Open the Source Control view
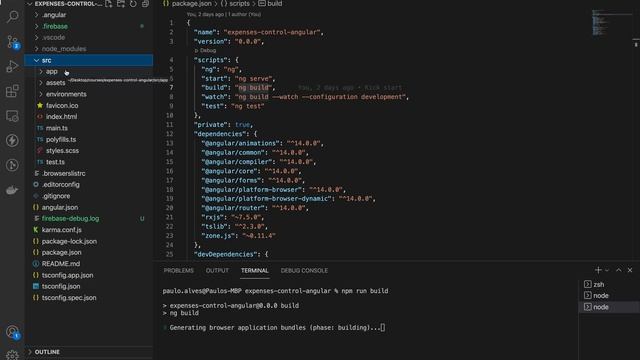The image size is (640, 360). [13, 42]
